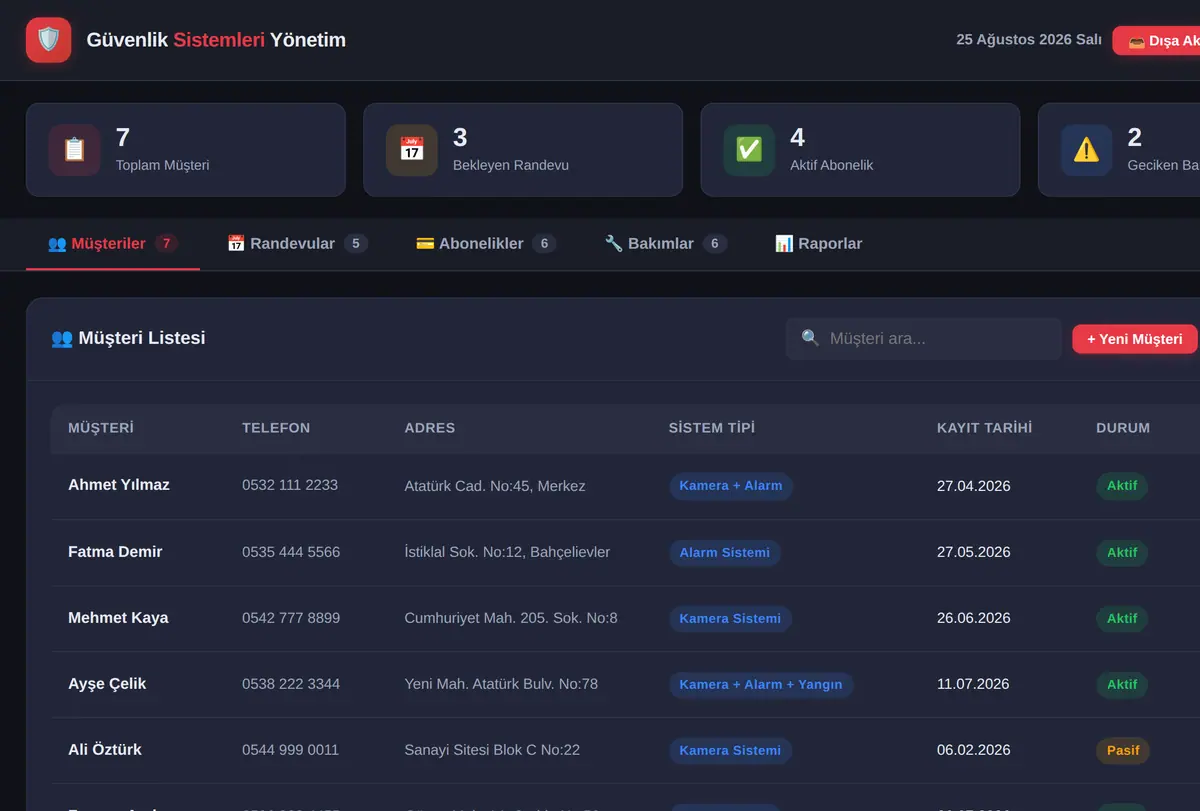
Task: Click the Aktif status badge for Mehmet Kaya
Action: (x=1122, y=619)
